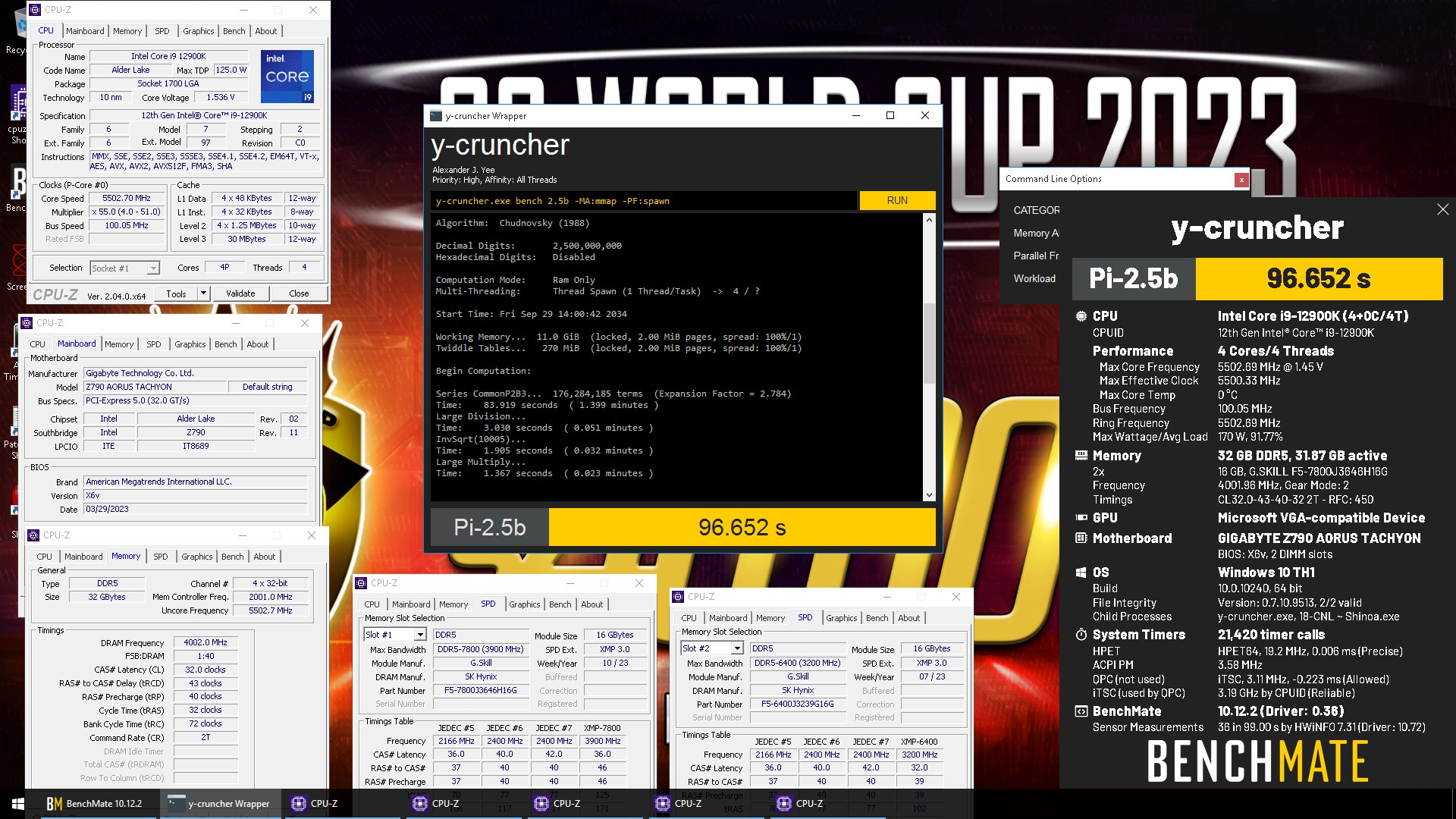This screenshot has height=819, width=1456.
Task: Click the title icon of the CPU-Z Memory window
Action: 33,535
